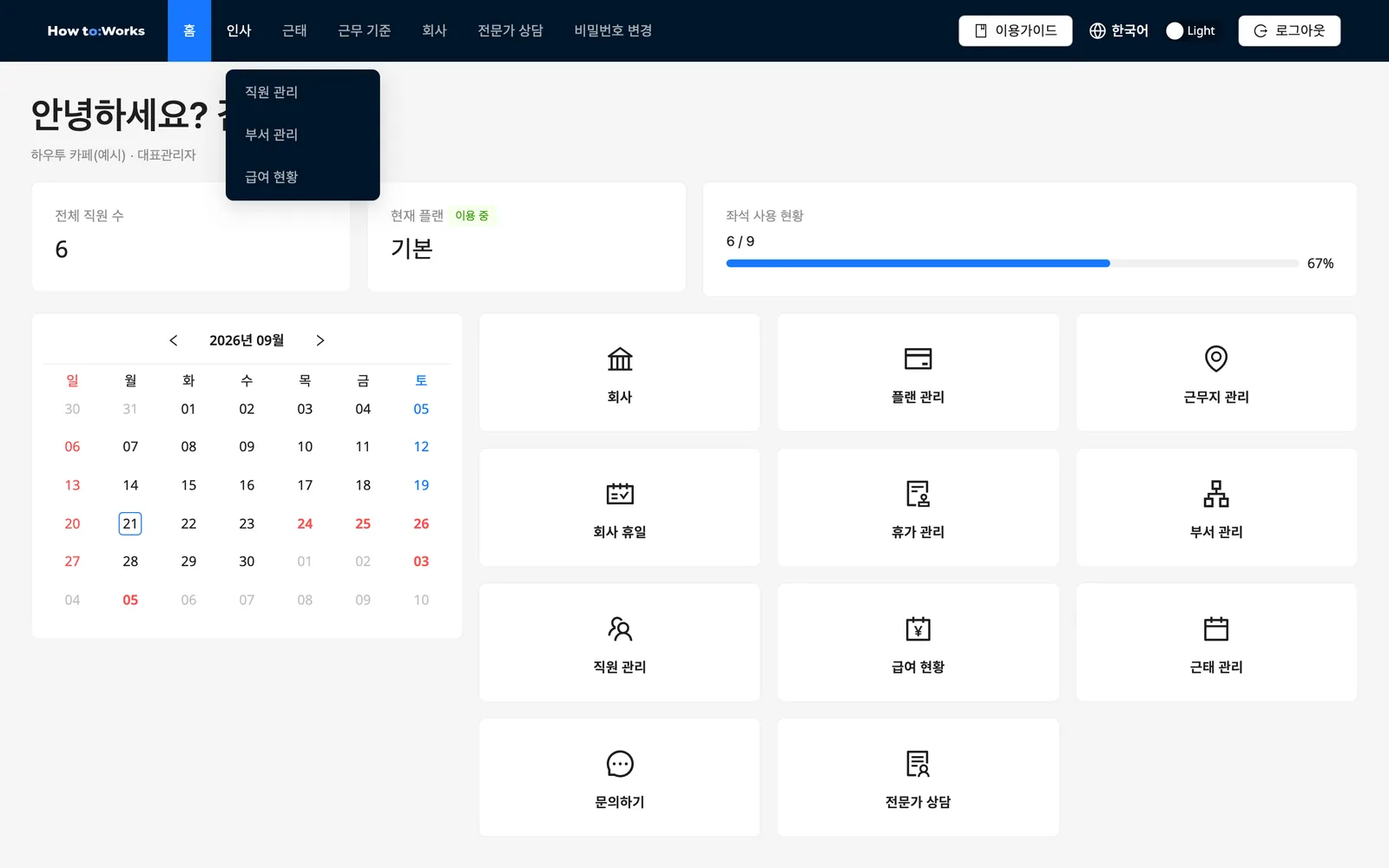The width and height of the screenshot is (1389, 868).
Task: Click the How to:Works logo
Action: point(96,31)
